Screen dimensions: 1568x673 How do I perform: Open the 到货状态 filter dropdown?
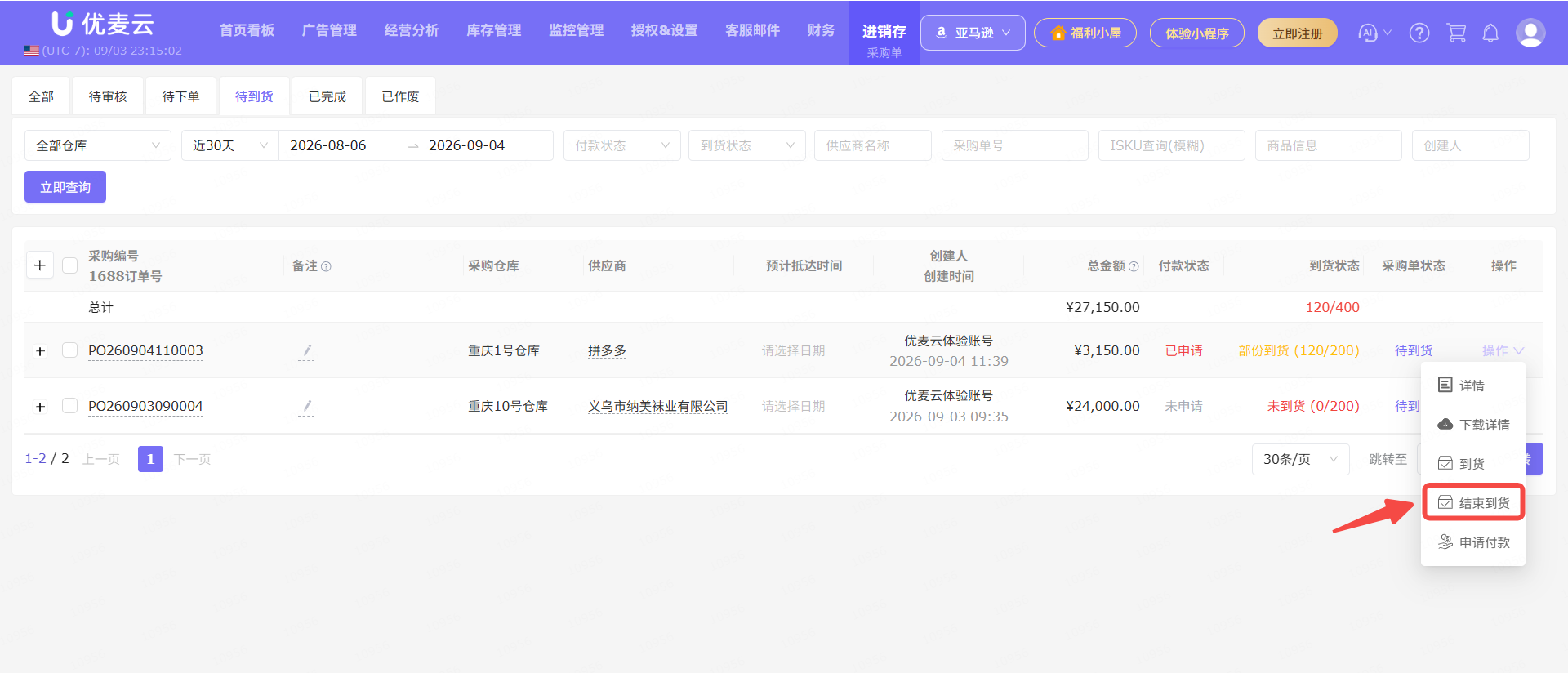pos(747,145)
